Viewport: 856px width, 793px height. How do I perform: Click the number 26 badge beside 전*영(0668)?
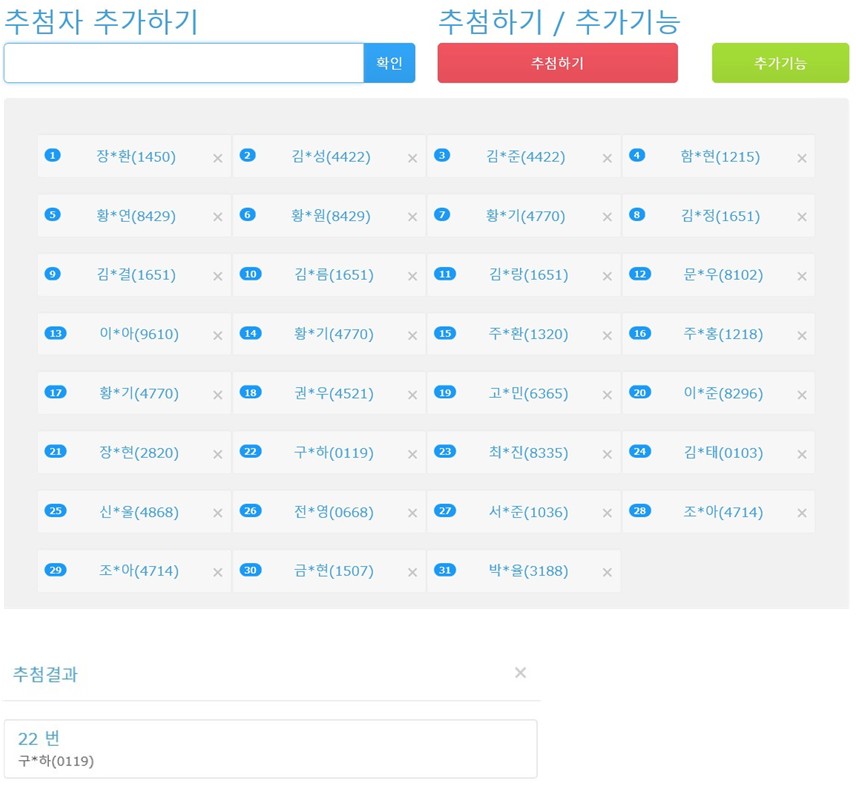point(250,511)
